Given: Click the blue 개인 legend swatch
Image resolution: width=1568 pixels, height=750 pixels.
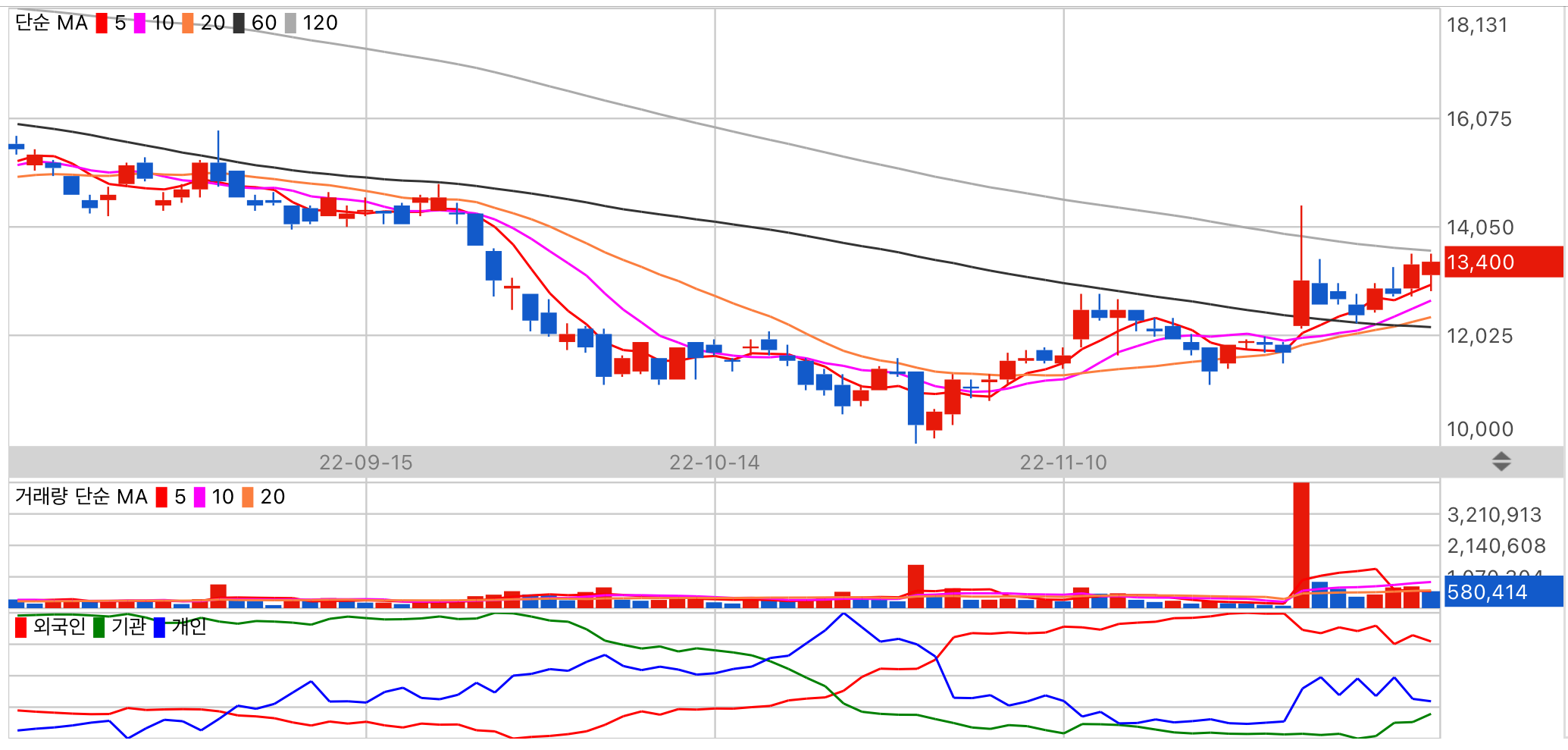Looking at the screenshot, I should tap(159, 627).
